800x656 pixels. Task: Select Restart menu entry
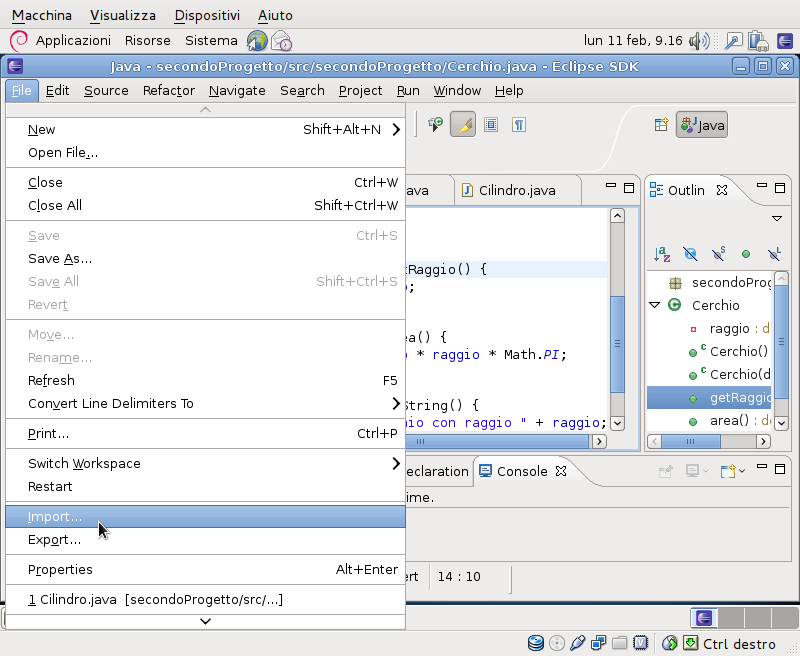point(205,486)
